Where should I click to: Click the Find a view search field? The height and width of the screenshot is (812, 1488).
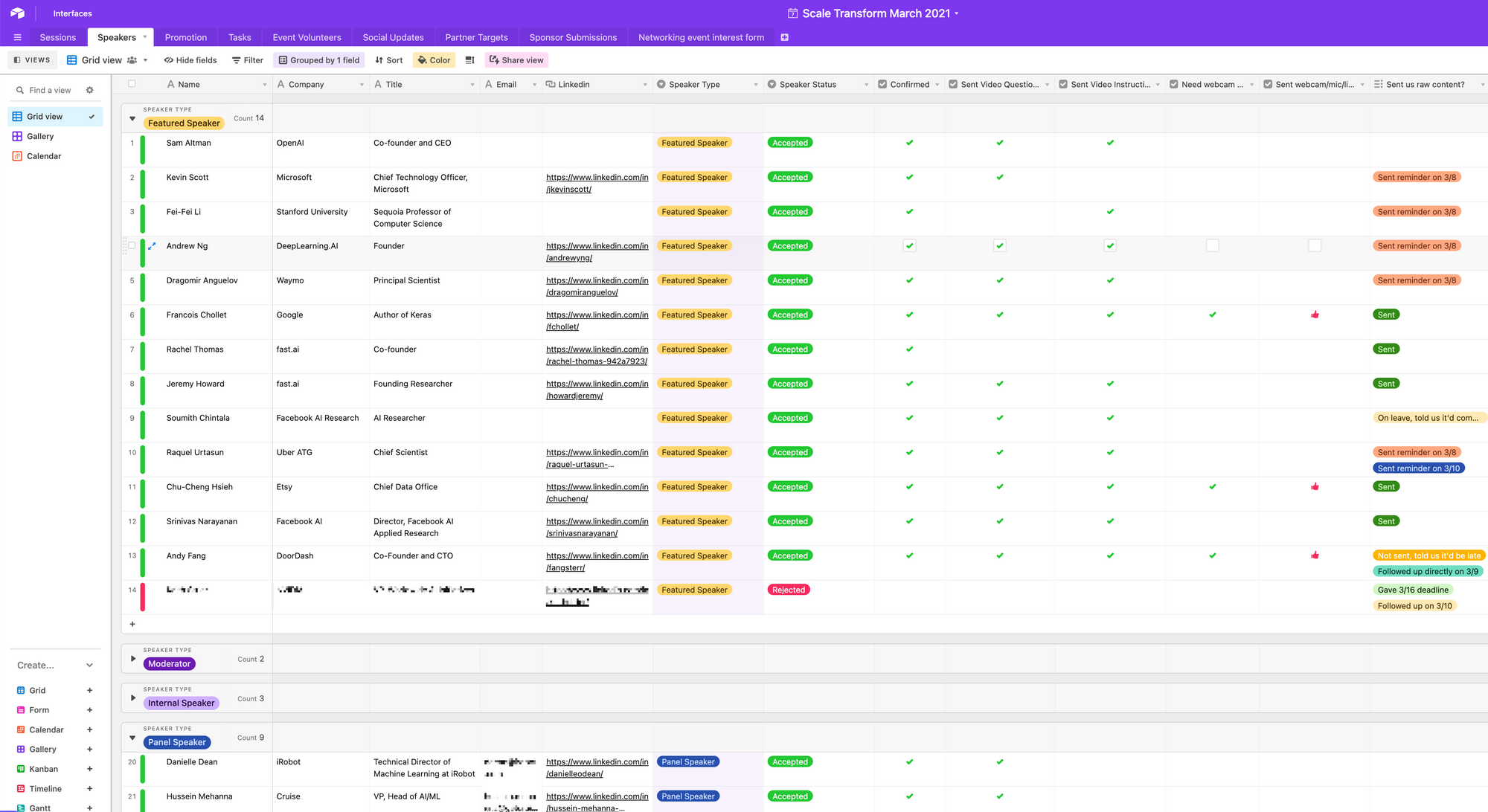[x=50, y=90]
